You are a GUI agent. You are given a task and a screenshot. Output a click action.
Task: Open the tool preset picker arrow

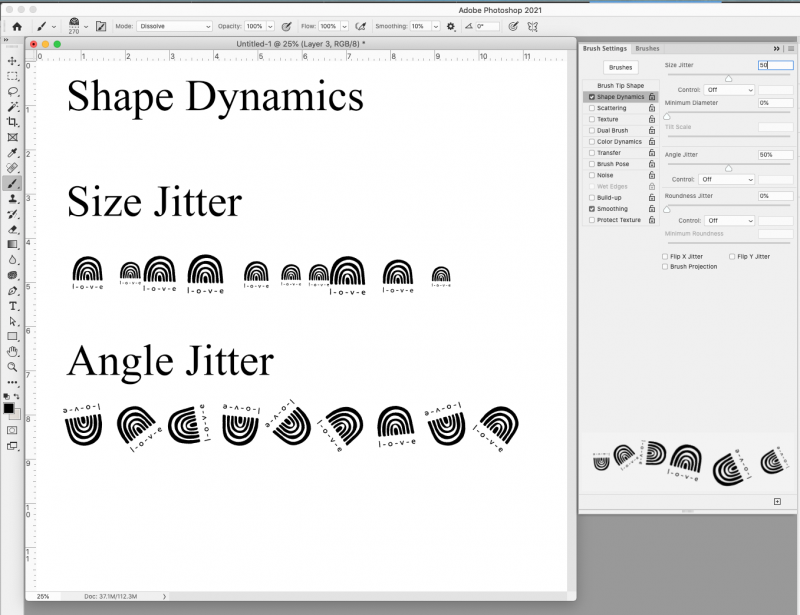54,27
